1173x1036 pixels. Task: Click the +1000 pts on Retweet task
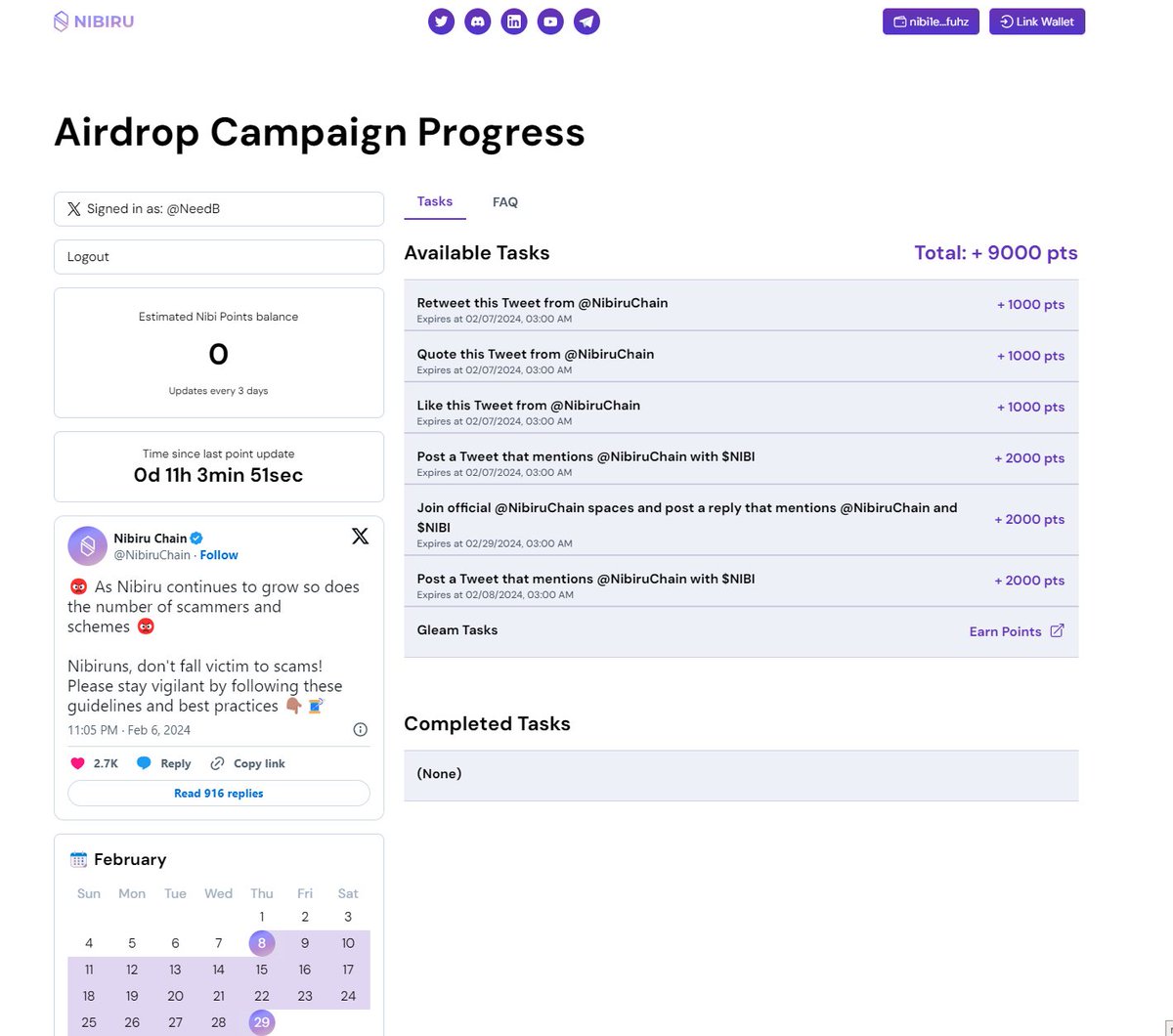tap(1030, 305)
